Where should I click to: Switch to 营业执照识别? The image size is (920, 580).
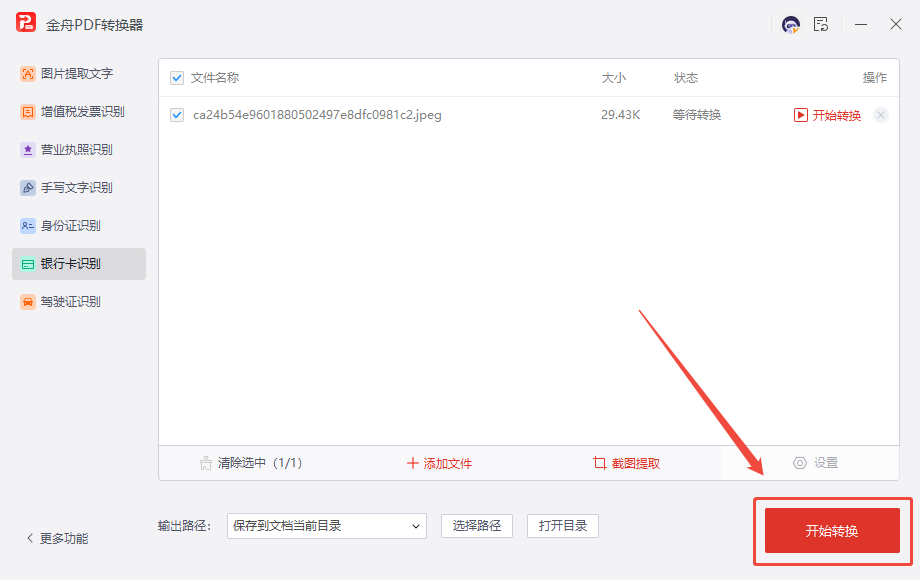(79, 150)
